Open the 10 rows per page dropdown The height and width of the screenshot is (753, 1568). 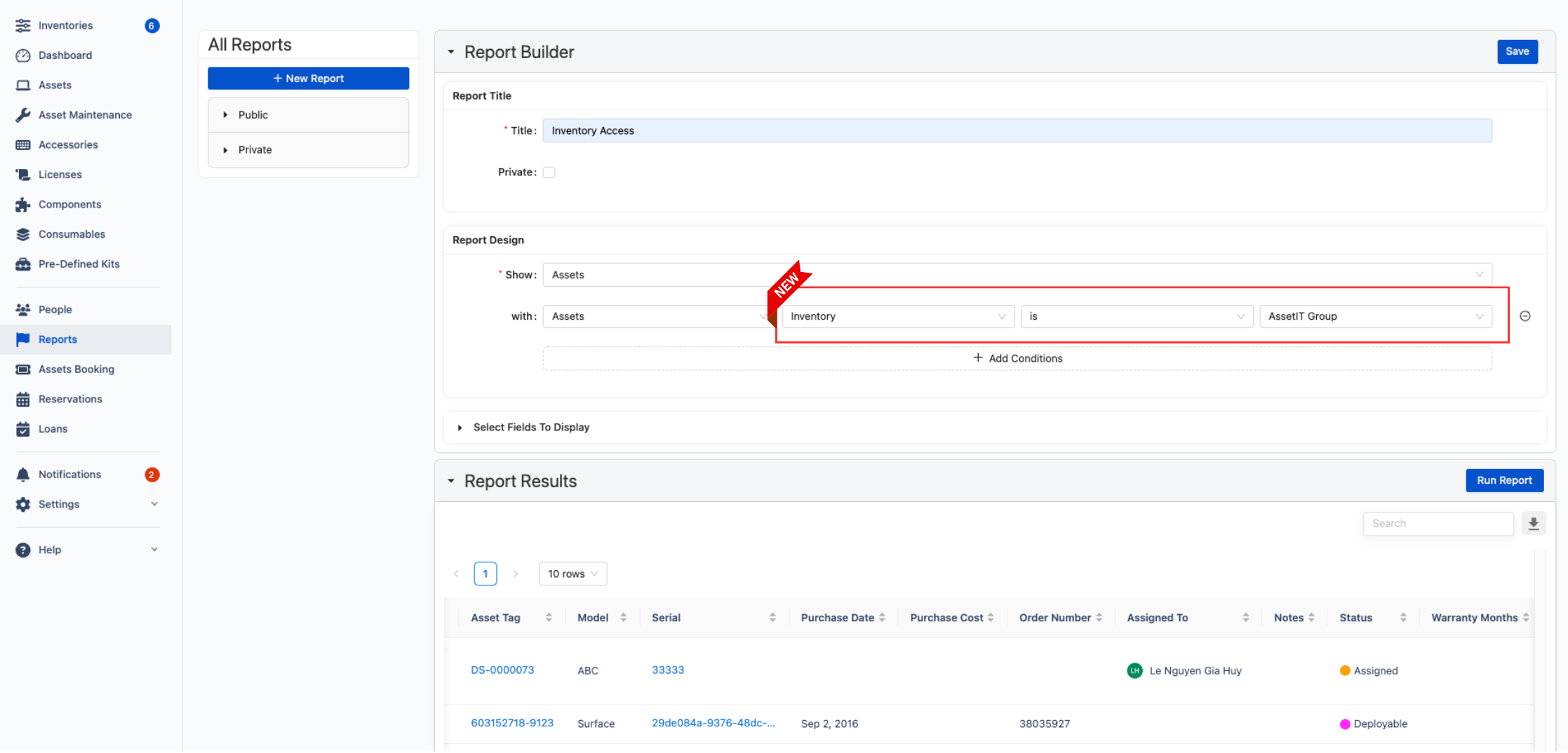point(572,574)
